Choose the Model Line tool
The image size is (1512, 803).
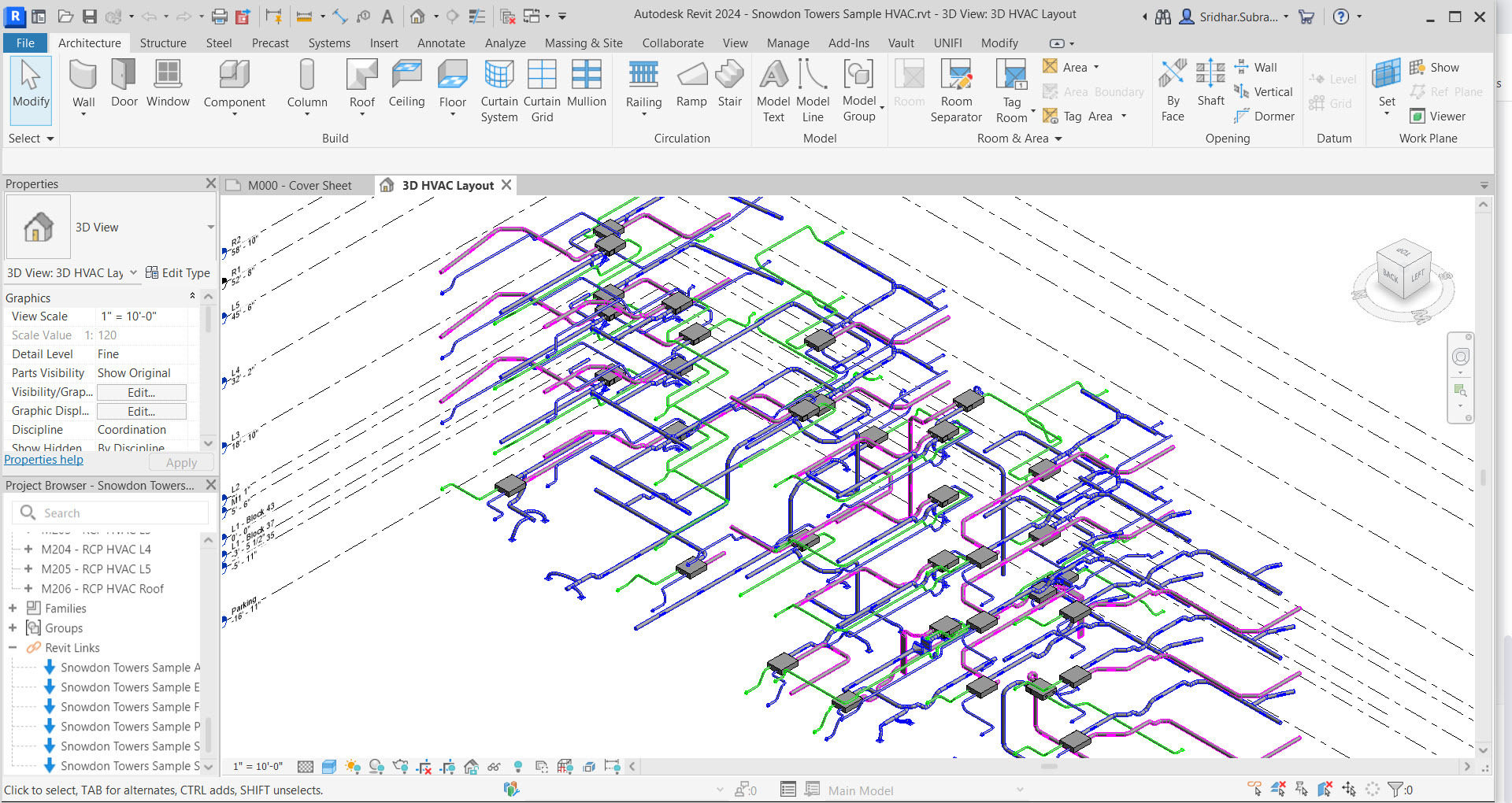(813, 91)
